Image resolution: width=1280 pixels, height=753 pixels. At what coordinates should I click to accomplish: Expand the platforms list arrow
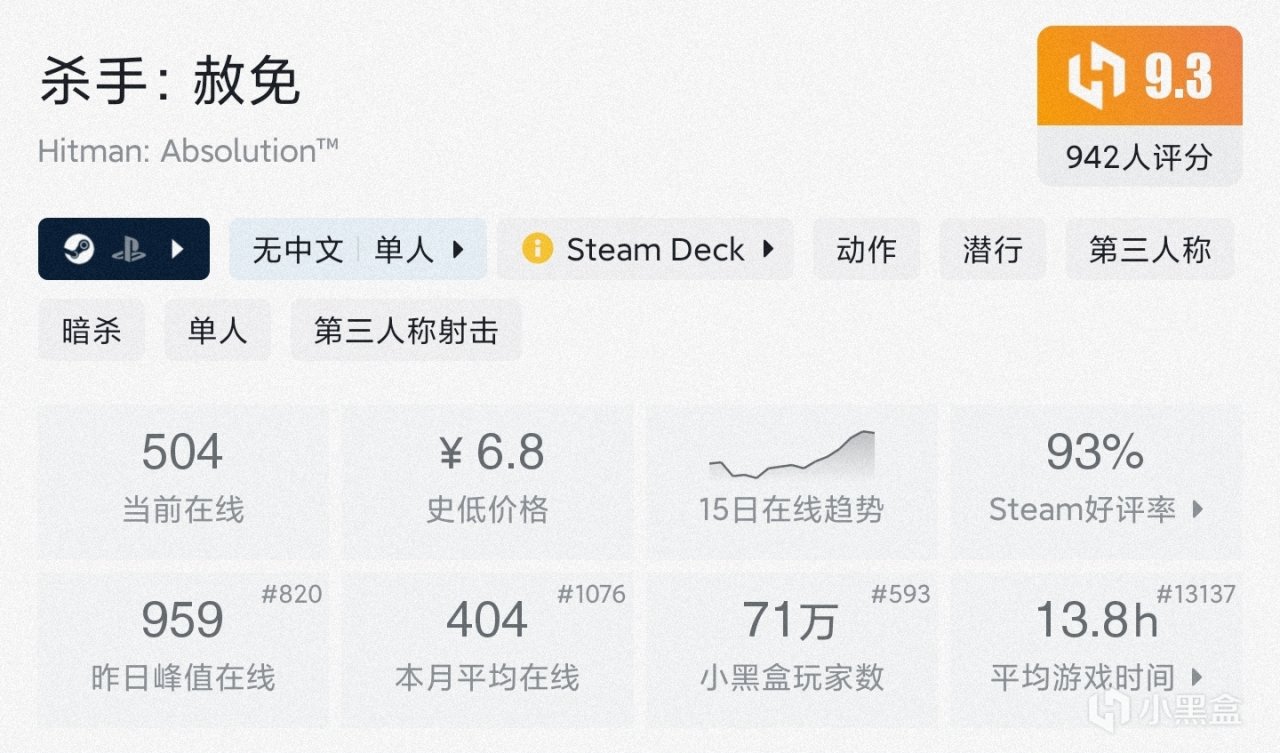tap(177, 249)
